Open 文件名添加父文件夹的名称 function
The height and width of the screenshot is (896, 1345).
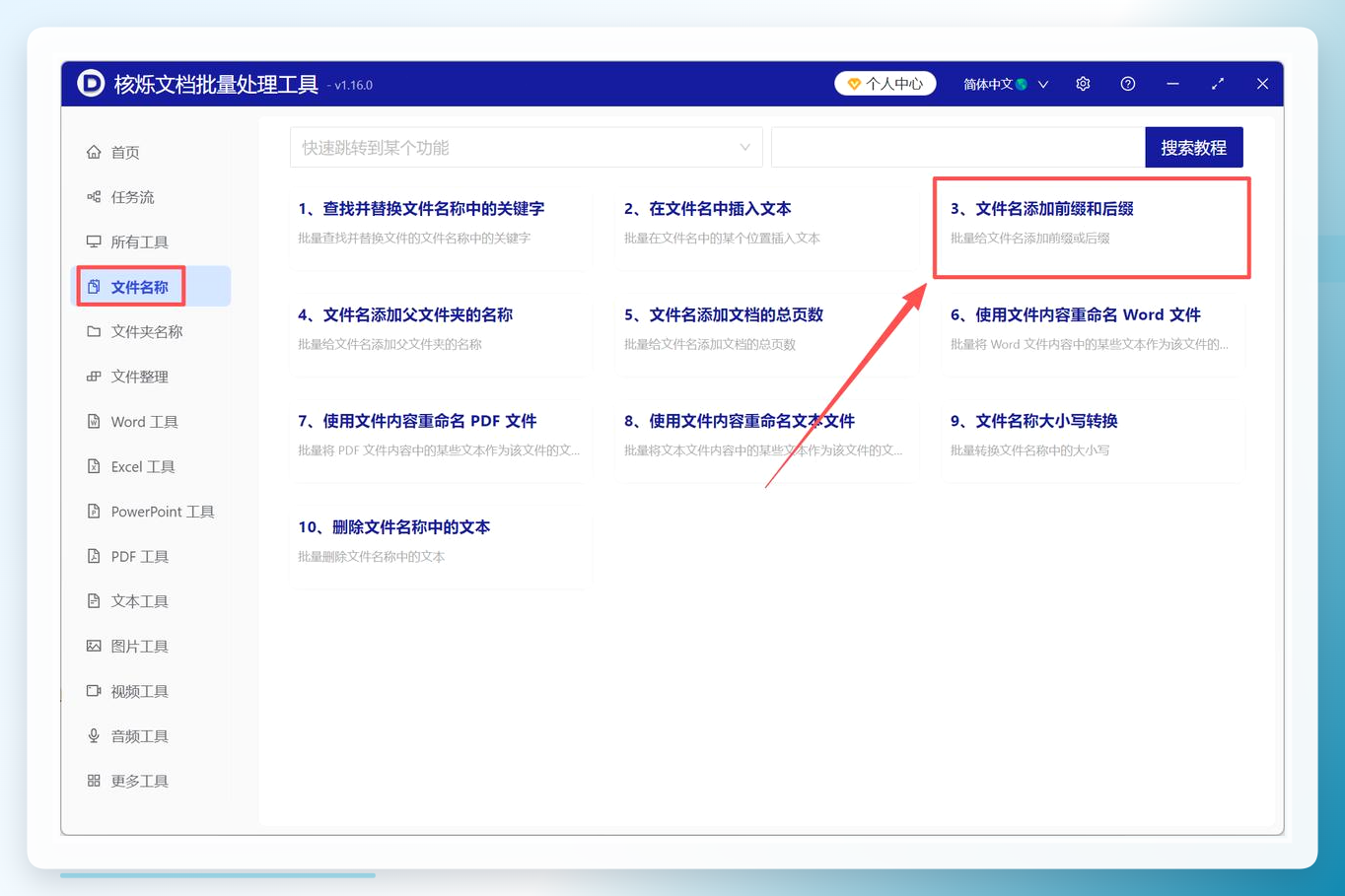tap(440, 333)
